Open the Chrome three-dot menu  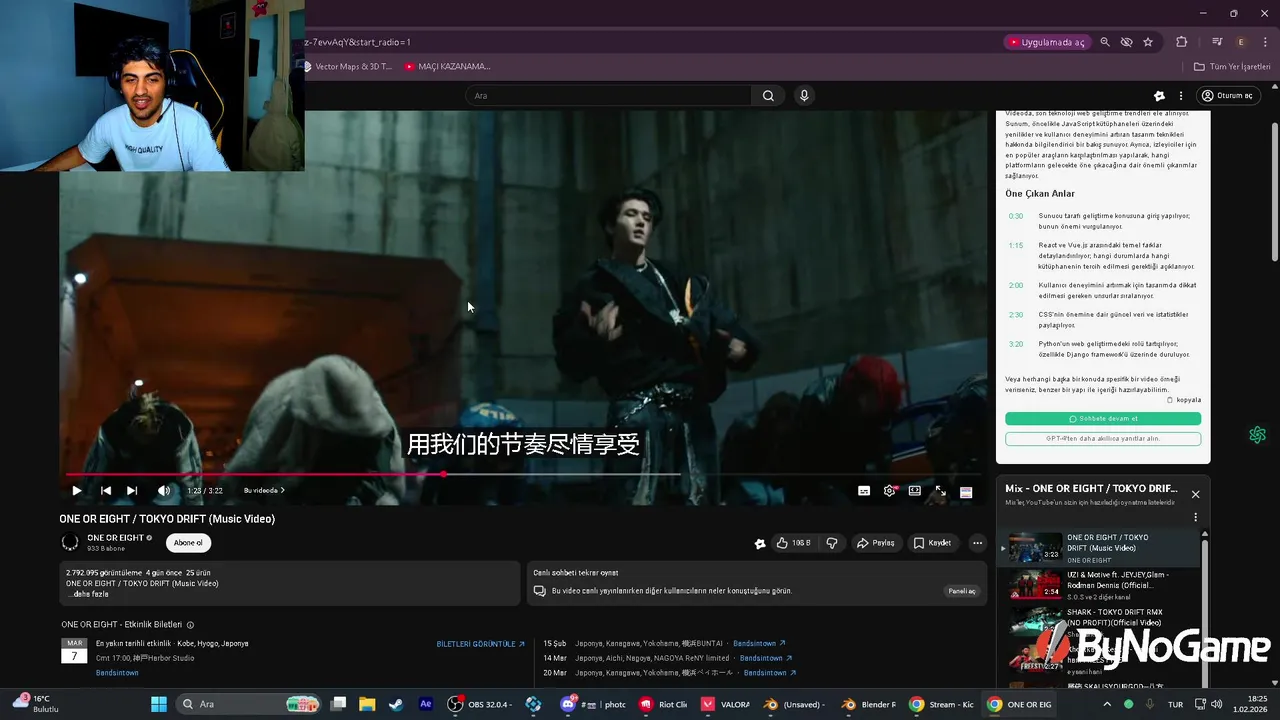point(1264,42)
